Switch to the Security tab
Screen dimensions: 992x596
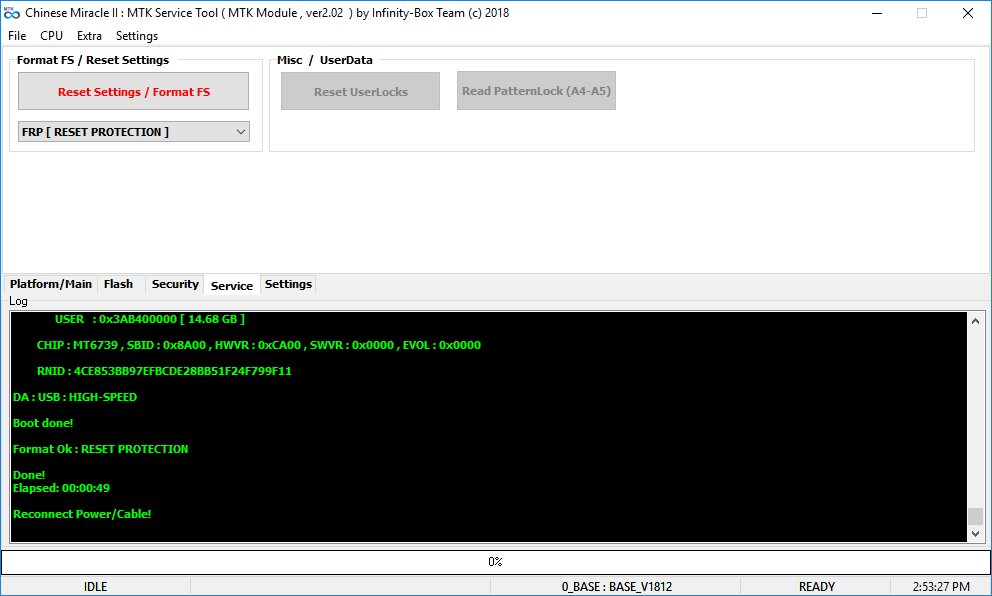(175, 284)
